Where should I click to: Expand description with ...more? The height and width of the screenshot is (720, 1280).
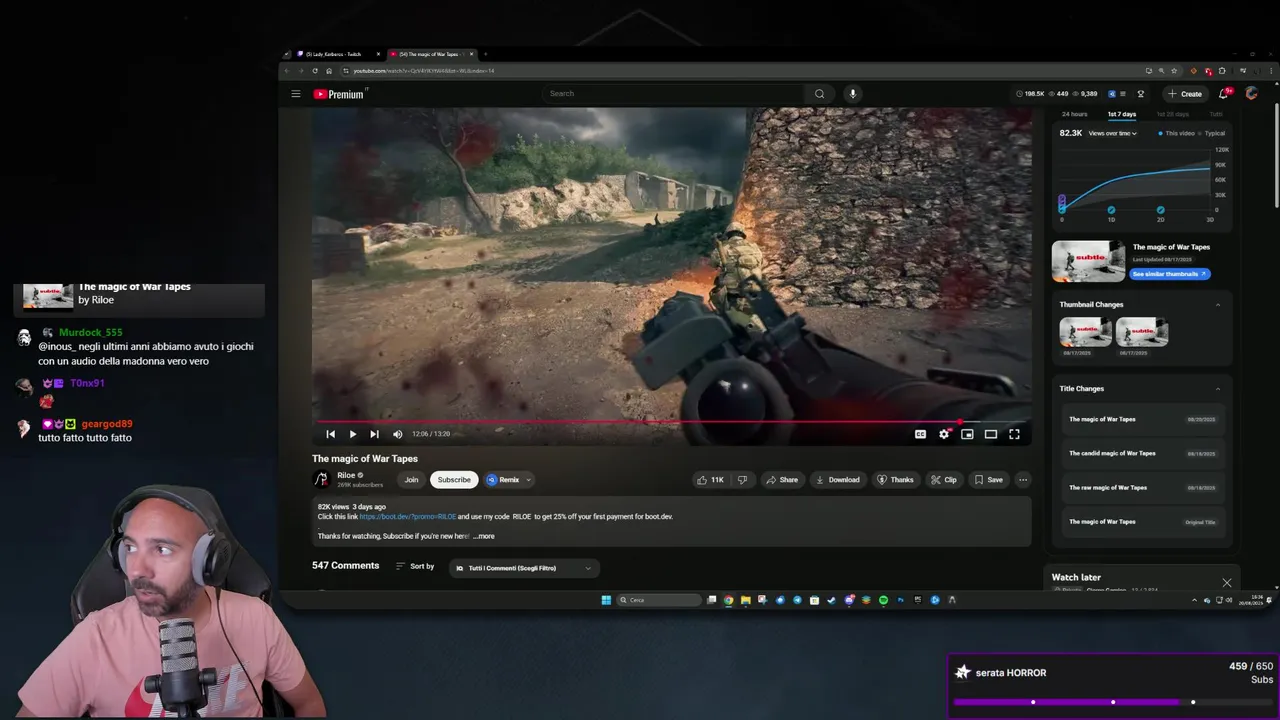(484, 536)
